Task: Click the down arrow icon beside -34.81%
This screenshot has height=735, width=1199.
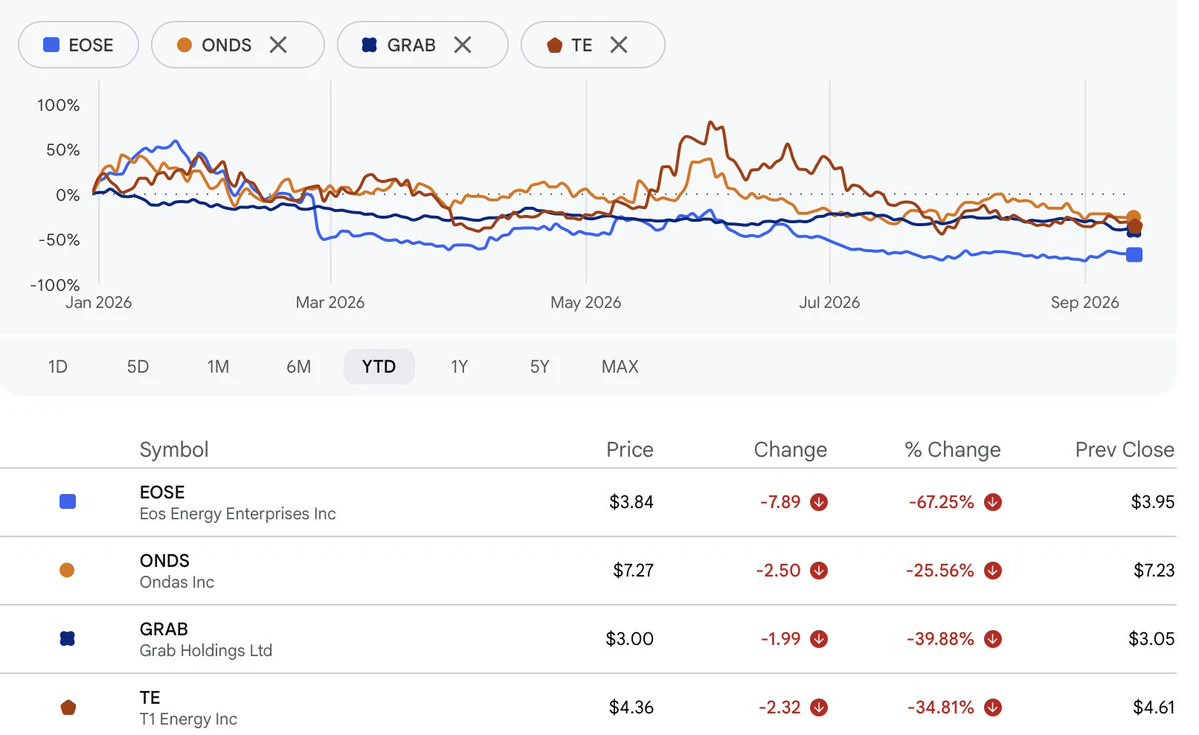Action: click(x=993, y=707)
